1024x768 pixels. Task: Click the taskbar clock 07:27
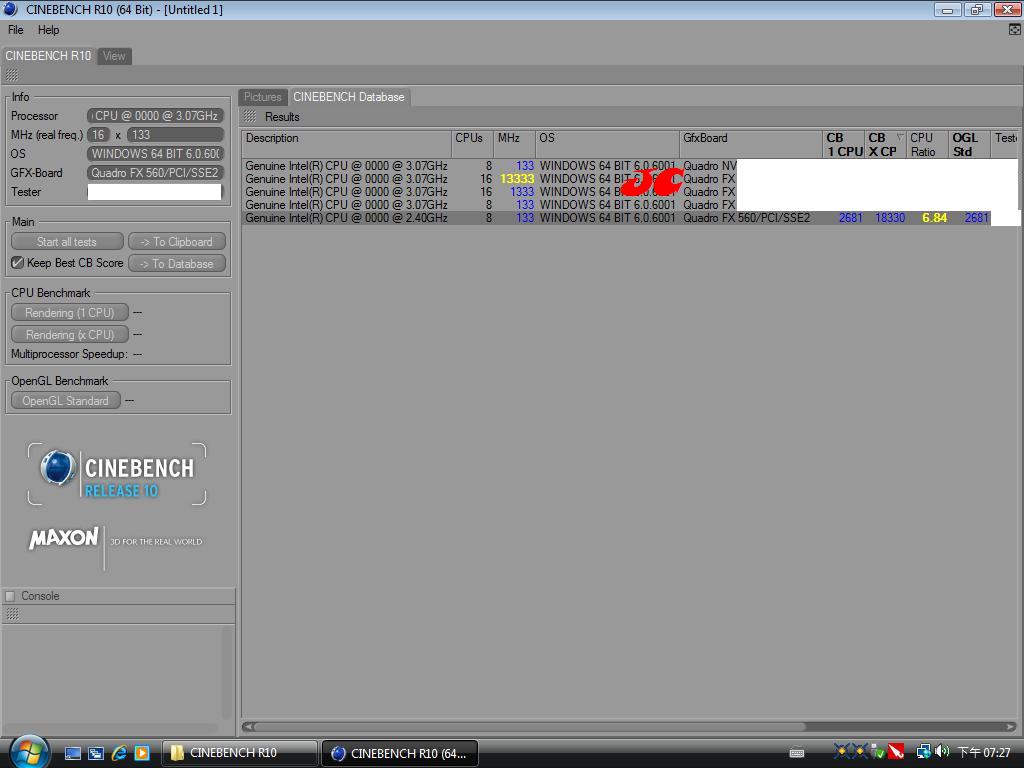tap(984, 752)
